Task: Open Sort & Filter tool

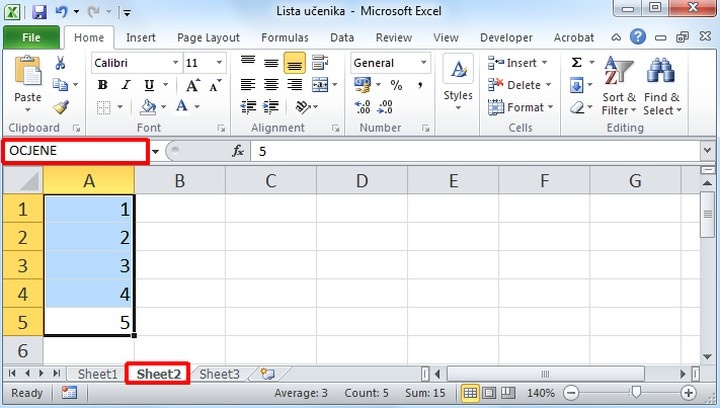Action: point(618,85)
